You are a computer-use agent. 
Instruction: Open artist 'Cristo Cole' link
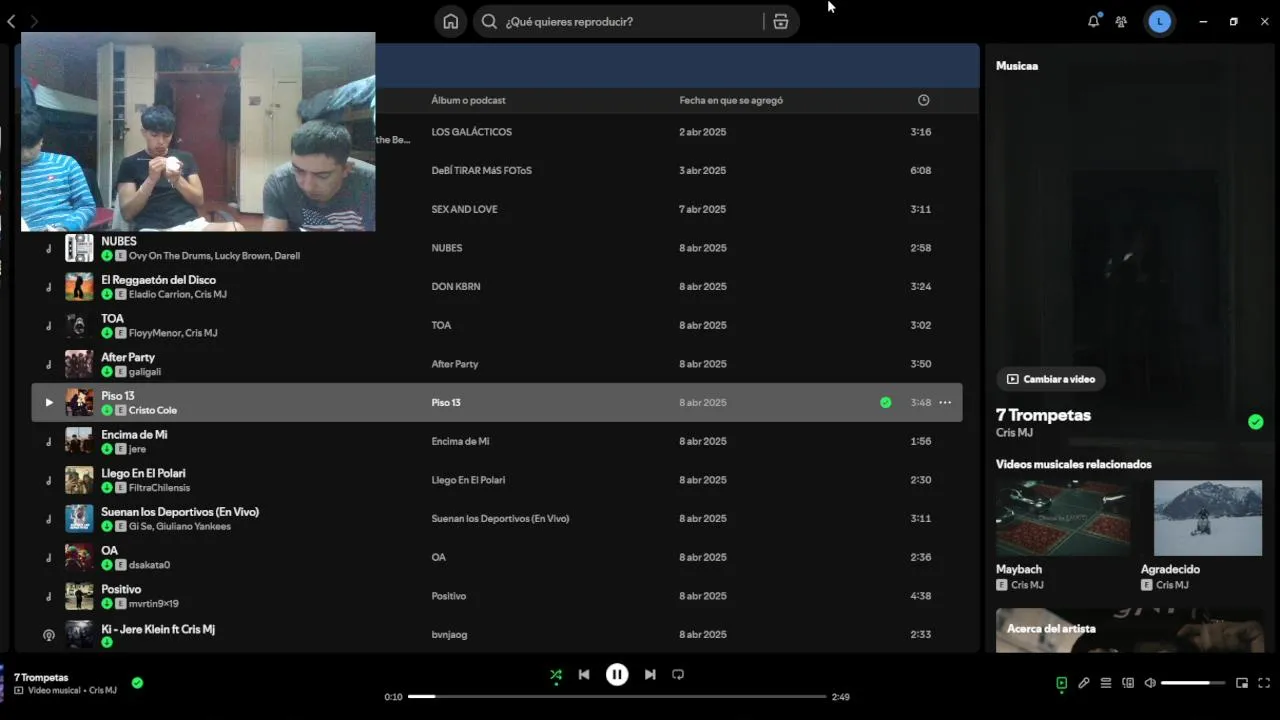pyautogui.click(x=153, y=410)
